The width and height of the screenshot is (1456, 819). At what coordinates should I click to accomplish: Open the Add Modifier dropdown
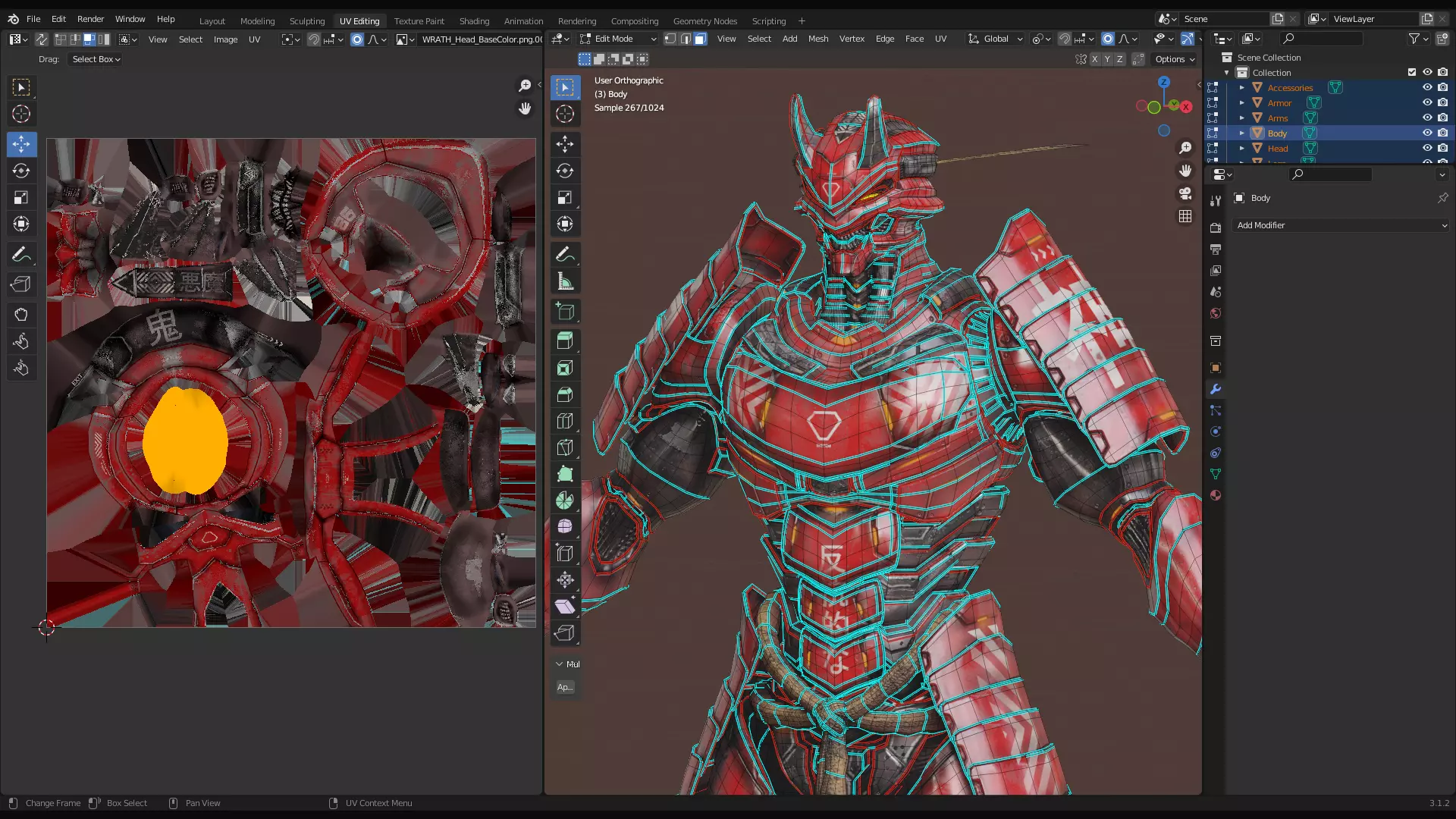[1341, 225]
